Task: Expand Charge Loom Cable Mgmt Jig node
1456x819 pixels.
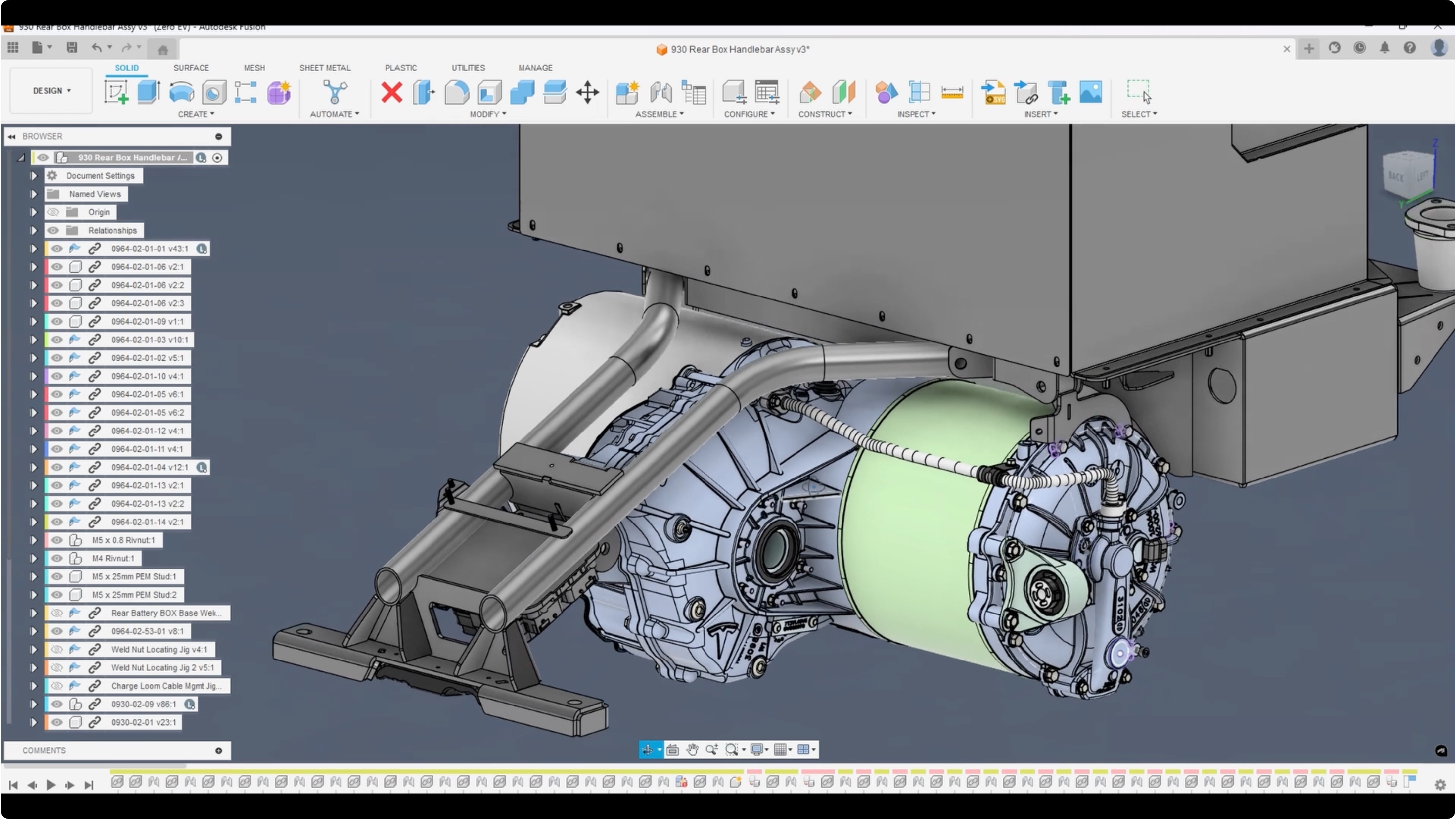Action: 33,686
